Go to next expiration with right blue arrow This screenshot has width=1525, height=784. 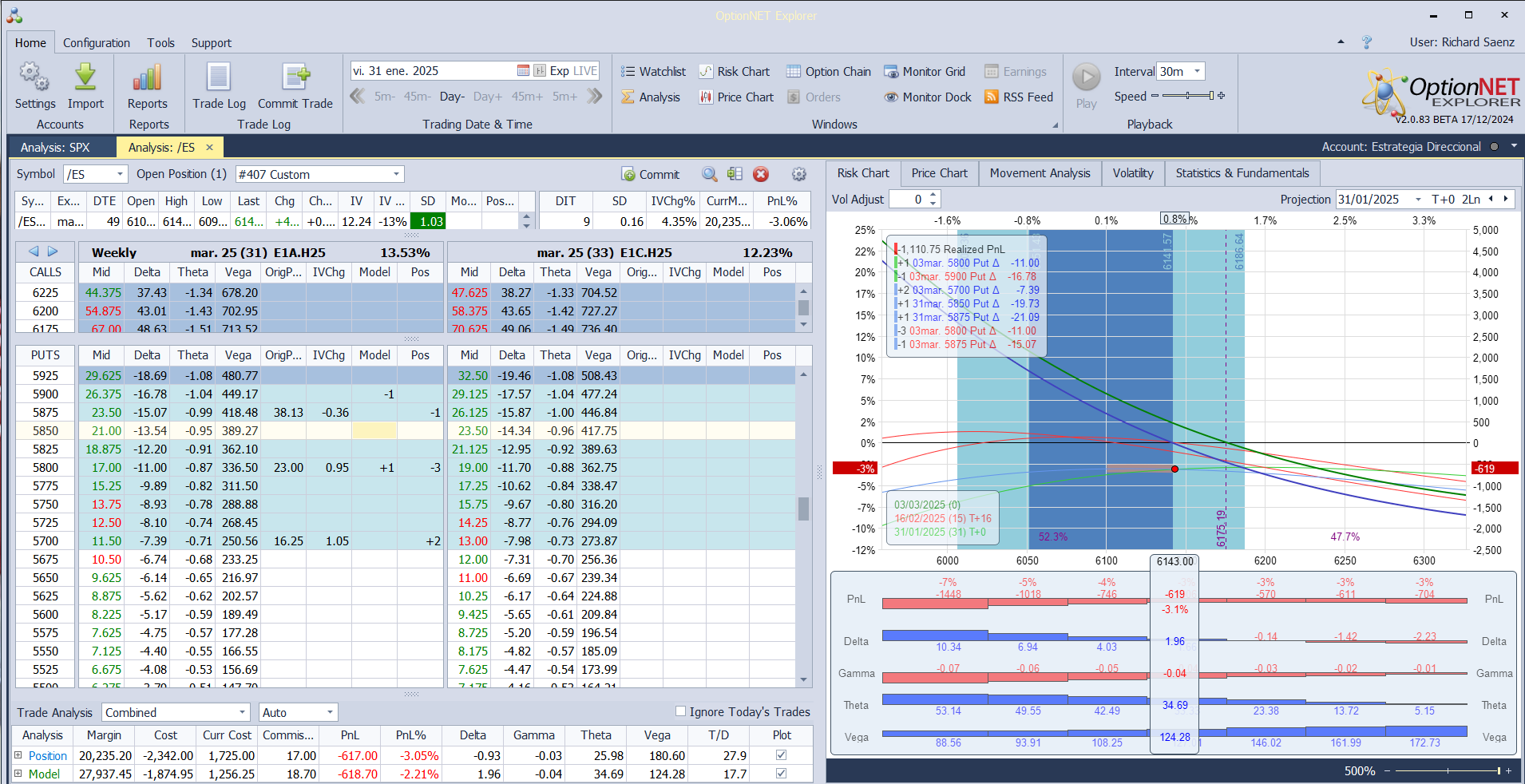tap(53, 251)
